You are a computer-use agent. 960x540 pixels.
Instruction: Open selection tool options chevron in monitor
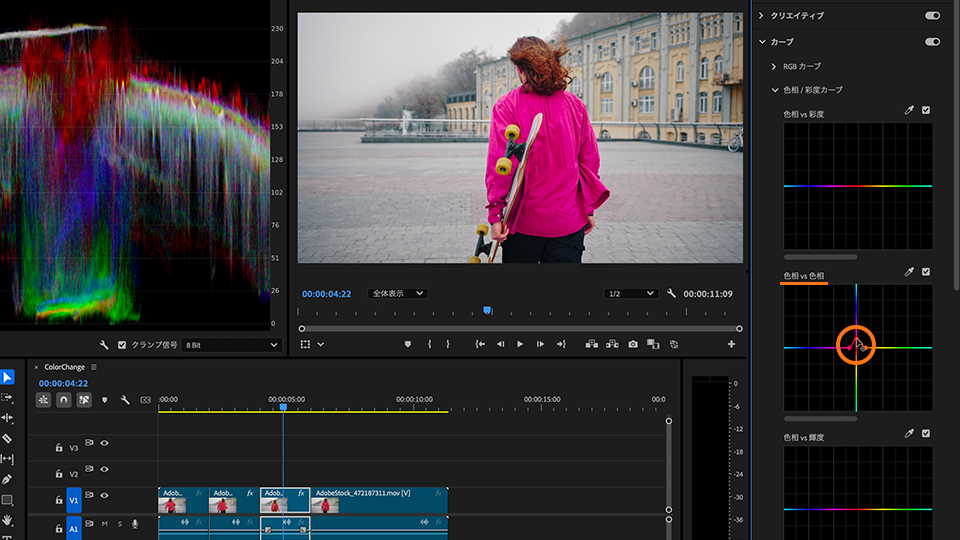click(320, 344)
